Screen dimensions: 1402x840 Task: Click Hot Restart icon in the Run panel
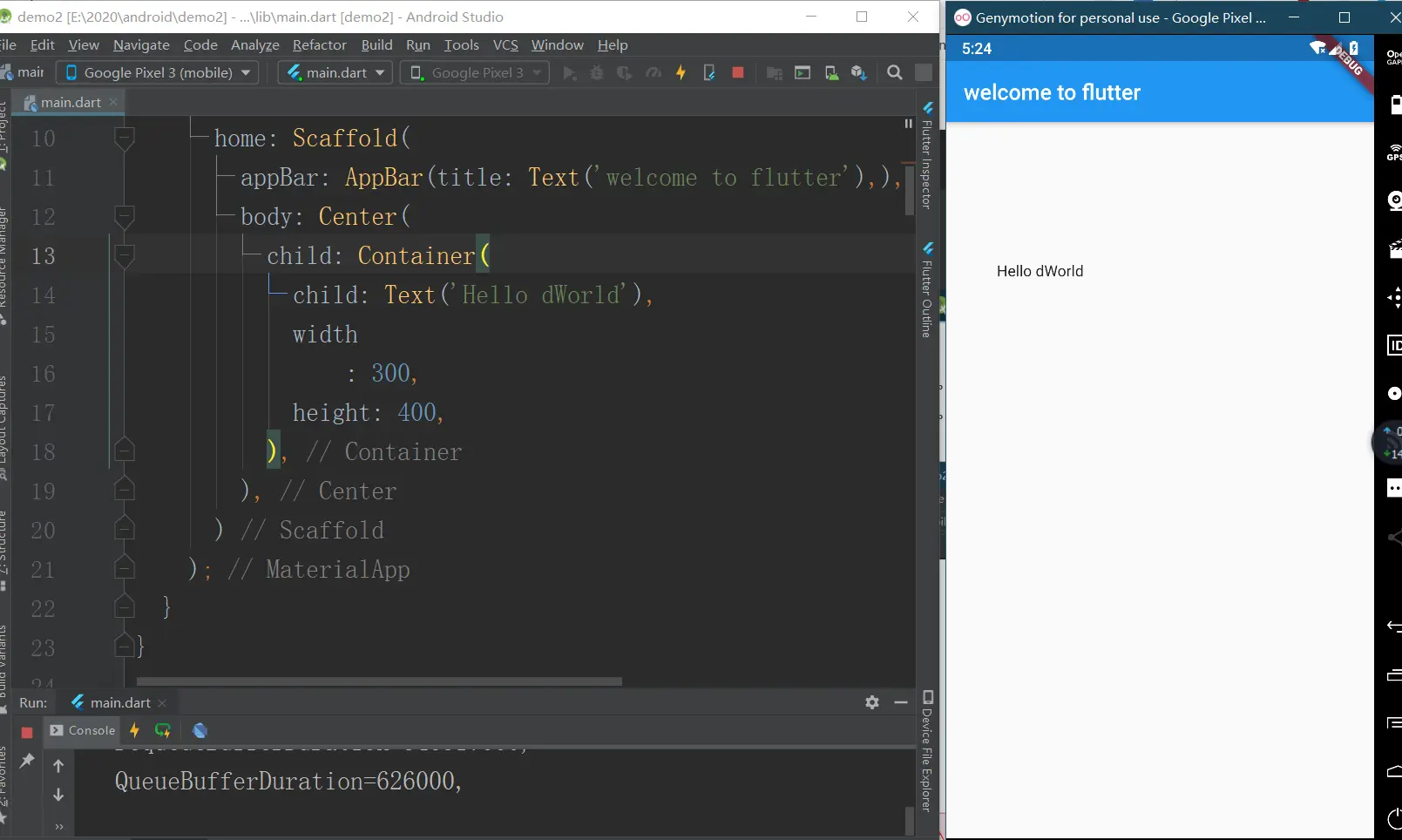coord(163,730)
